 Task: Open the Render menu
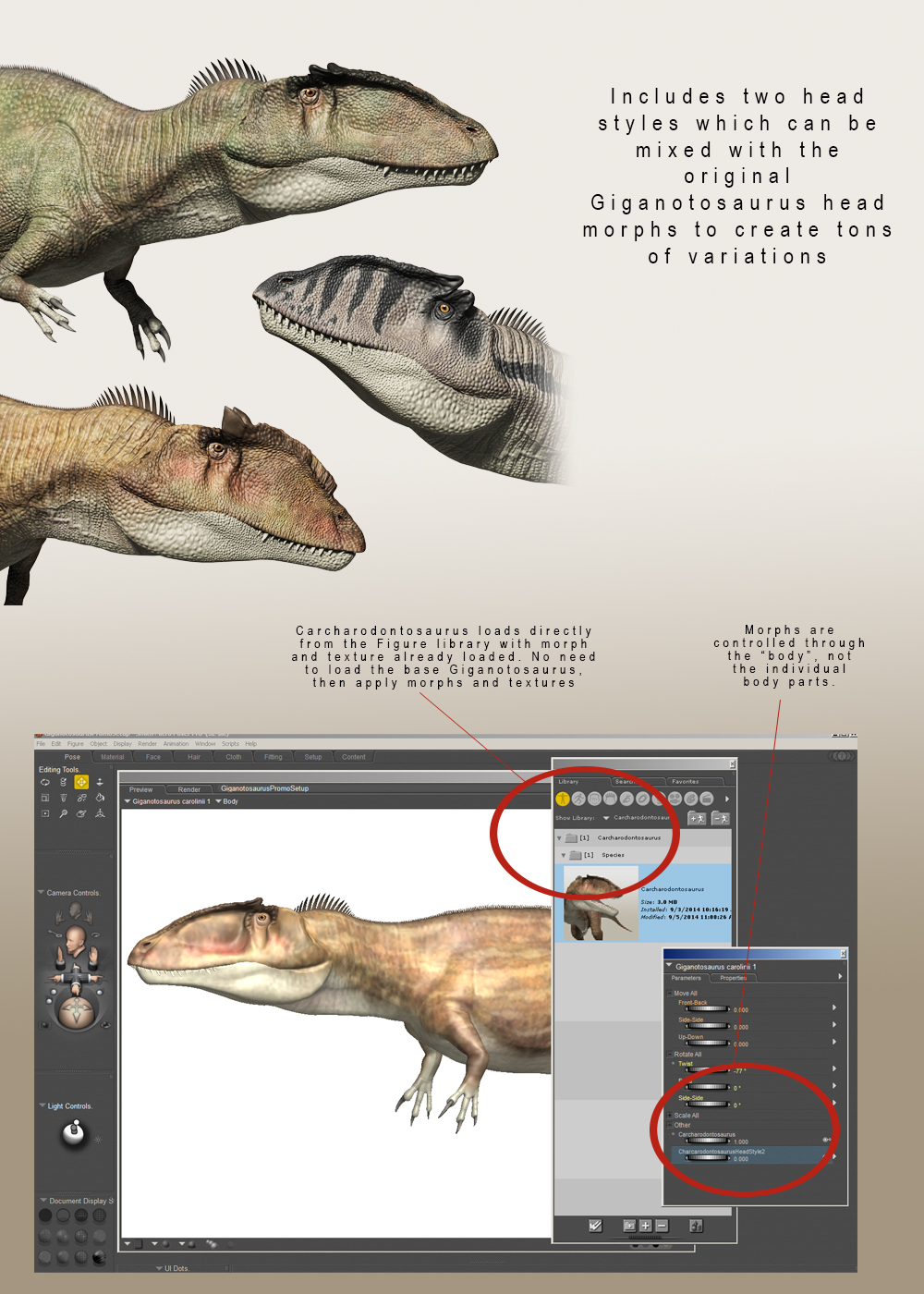coord(147,743)
